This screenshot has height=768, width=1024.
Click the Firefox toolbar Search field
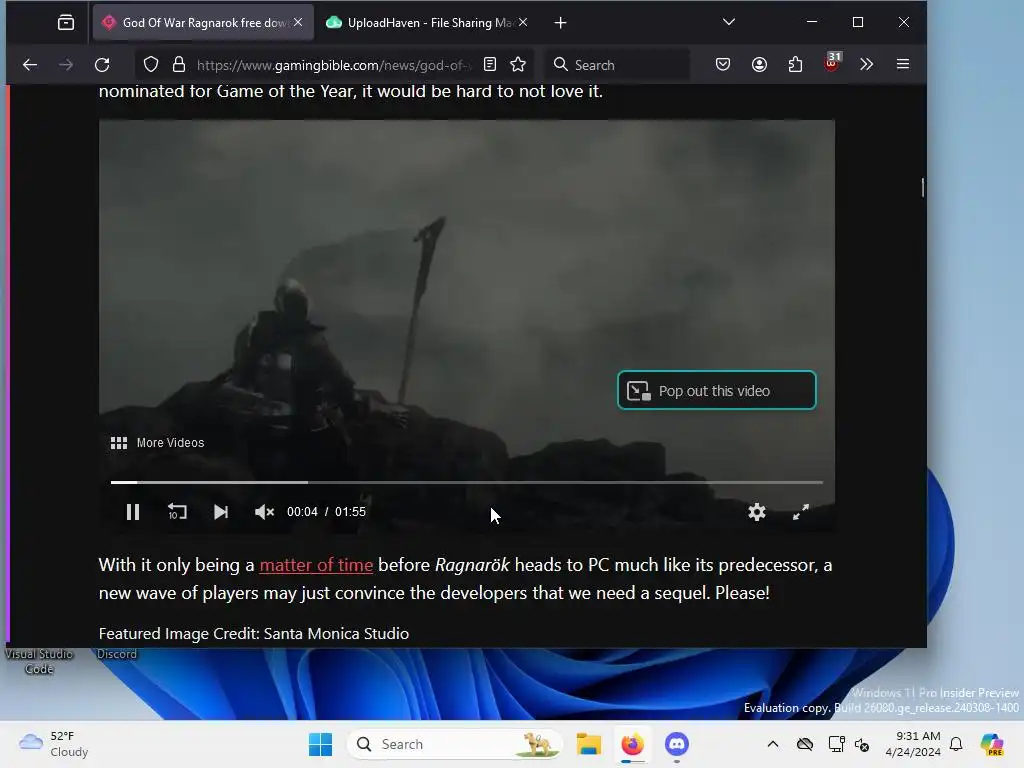617,65
